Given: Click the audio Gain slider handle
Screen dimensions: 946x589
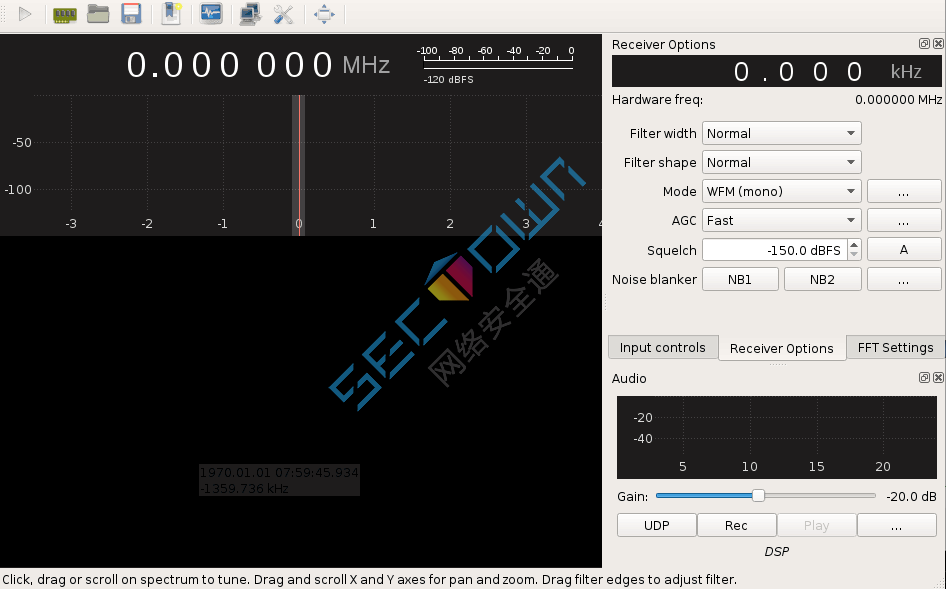Looking at the screenshot, I should click(758, 495).
